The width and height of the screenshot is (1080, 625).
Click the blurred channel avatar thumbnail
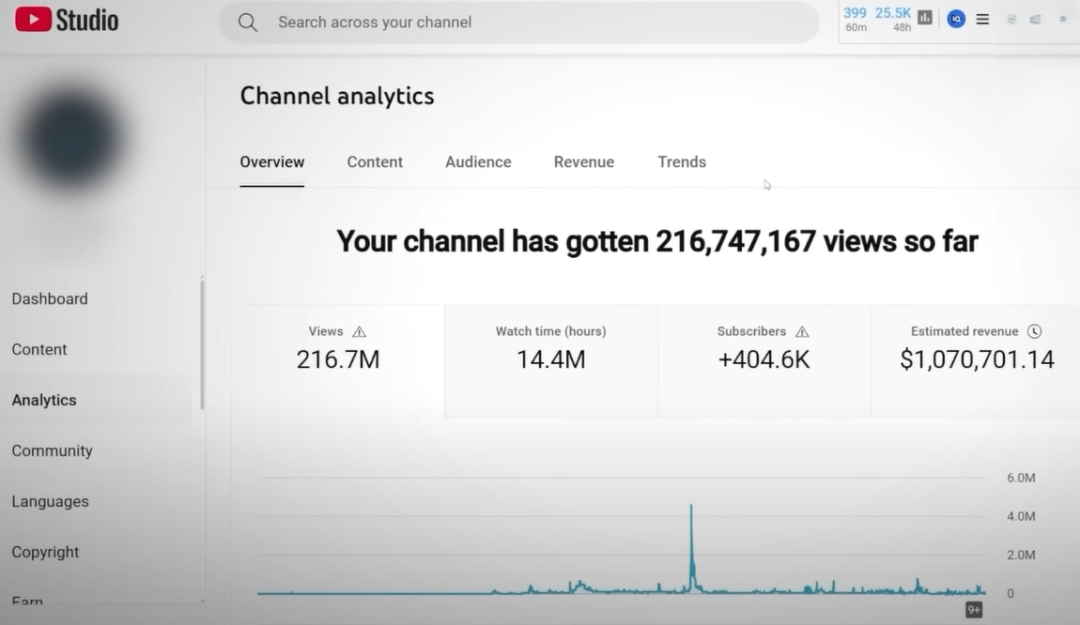tap(72, 140)
